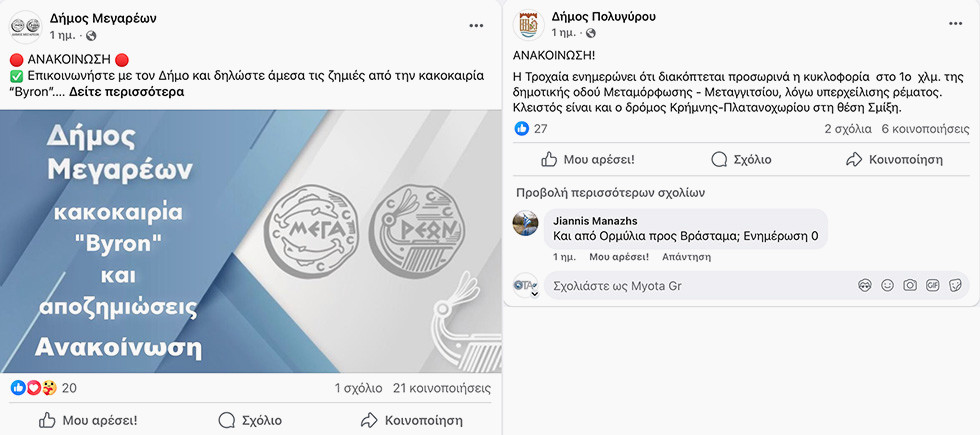The width and height of the screenshot is (980, 435).
Task: Like the Δήμος Μεγαρέων post
Action: pyautogui.click(x=87, y=420)
